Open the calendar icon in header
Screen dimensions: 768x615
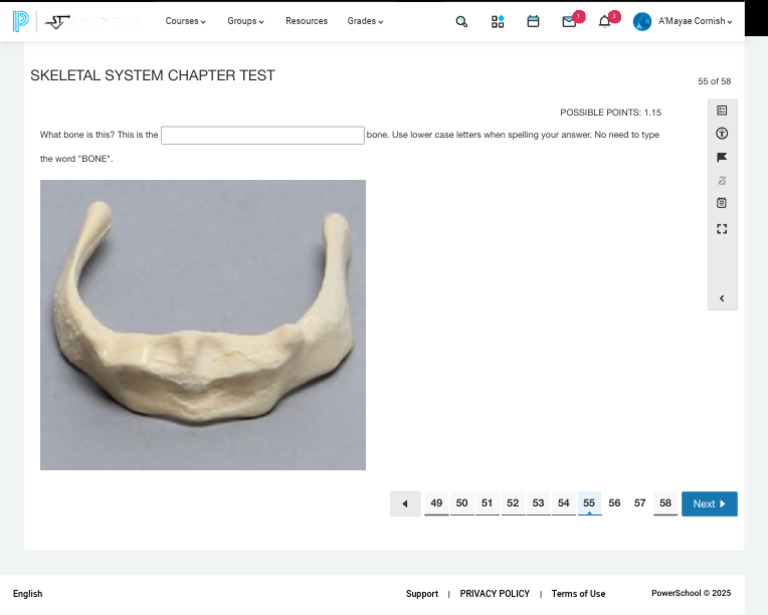[533, 22]
